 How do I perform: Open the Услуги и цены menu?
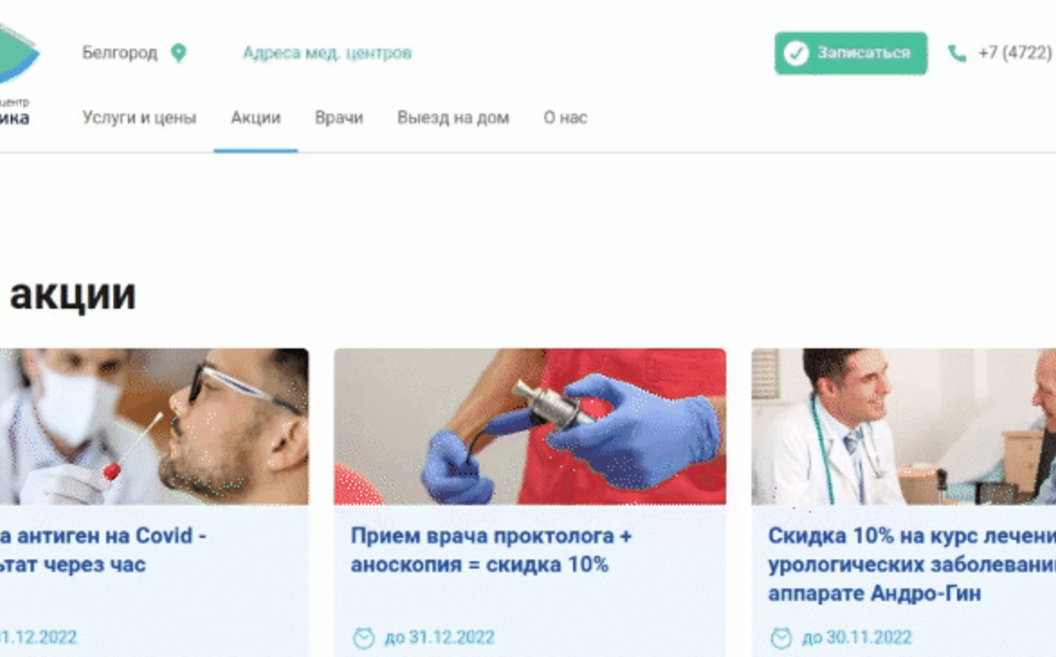pyautogui.click(x=139, y=118)
